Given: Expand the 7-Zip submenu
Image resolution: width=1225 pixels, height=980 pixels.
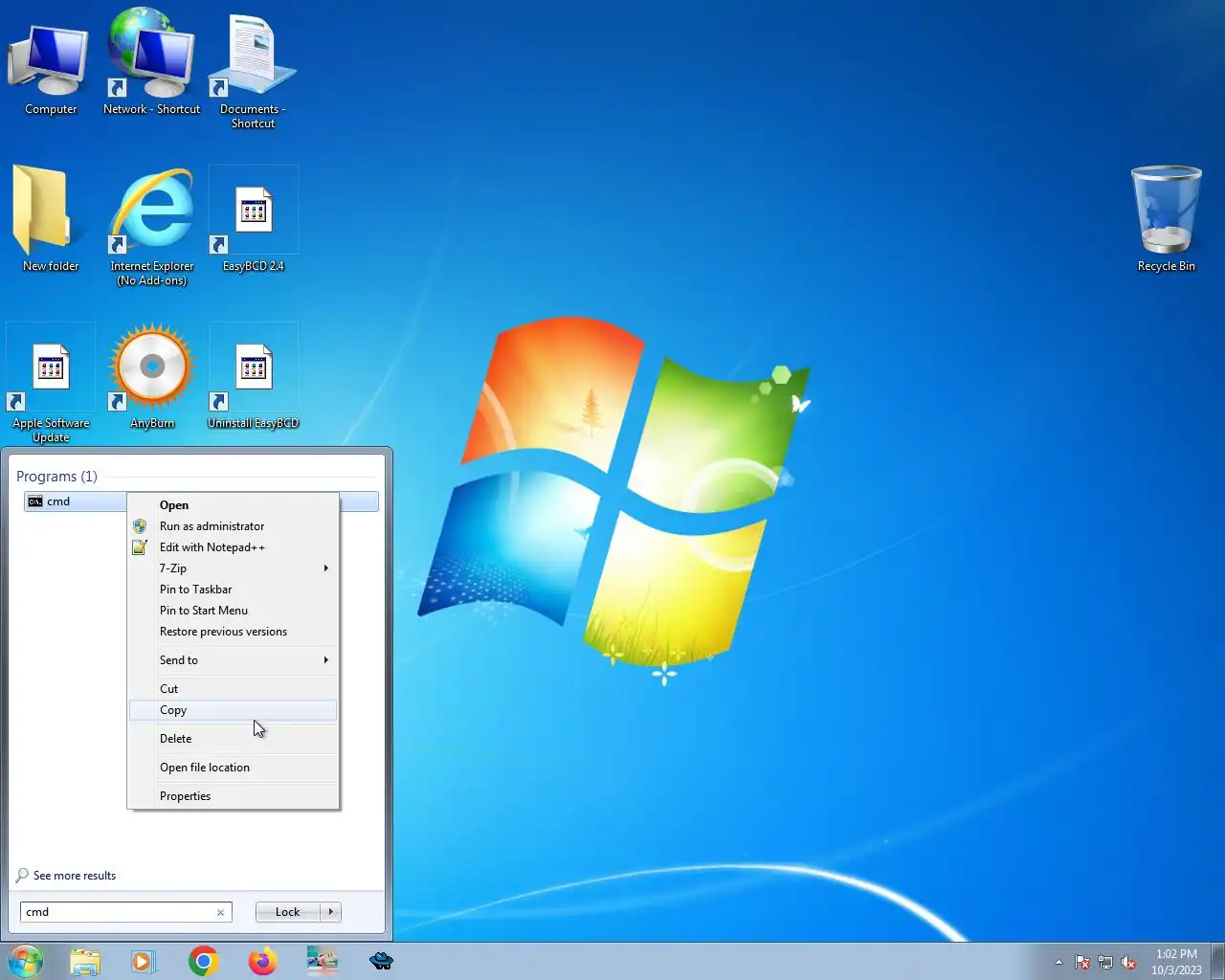Looking at the screenshot, I should click(x=234, y=568).
